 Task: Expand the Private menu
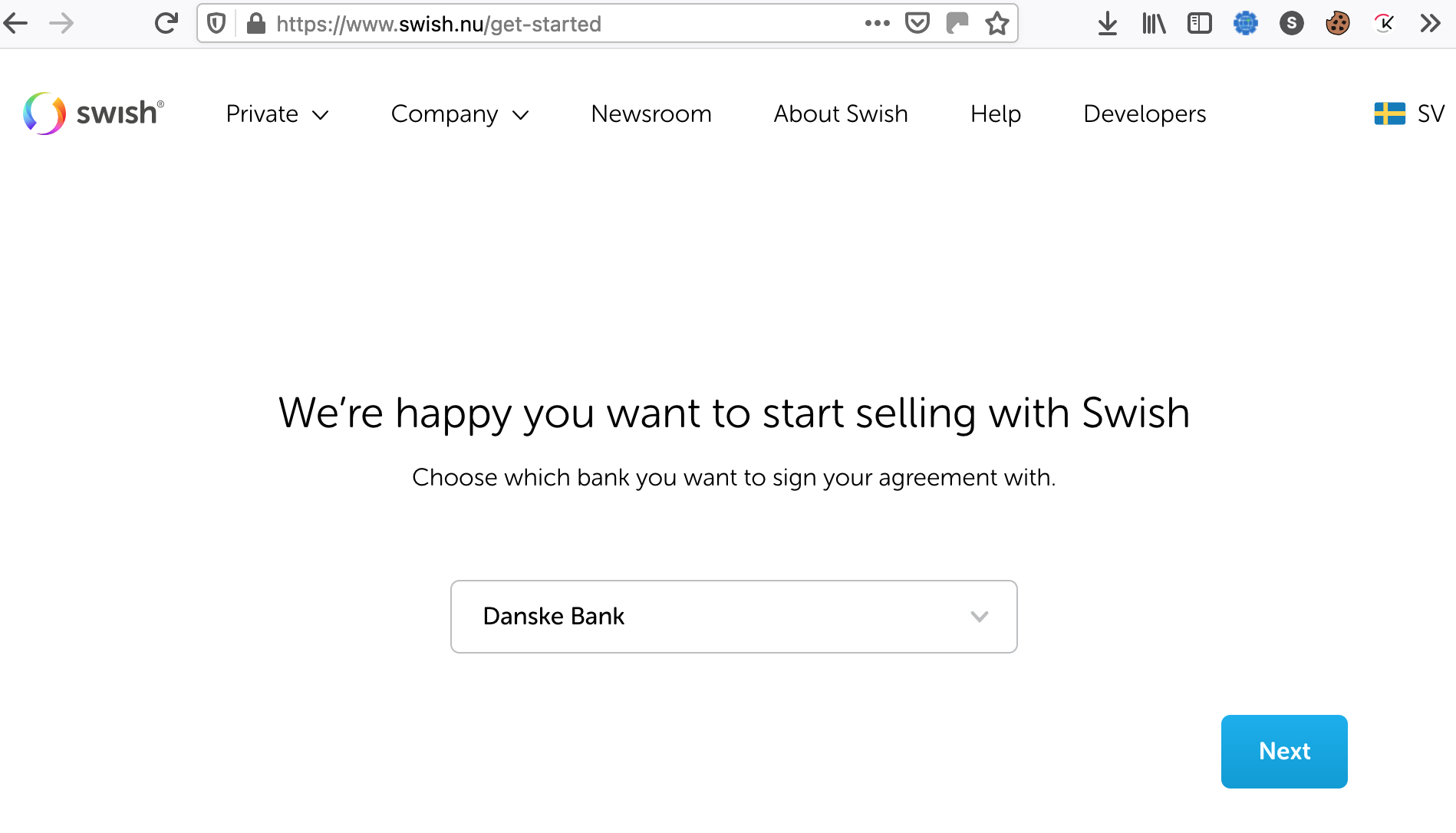pyautogui.click(x=277, y=114)
